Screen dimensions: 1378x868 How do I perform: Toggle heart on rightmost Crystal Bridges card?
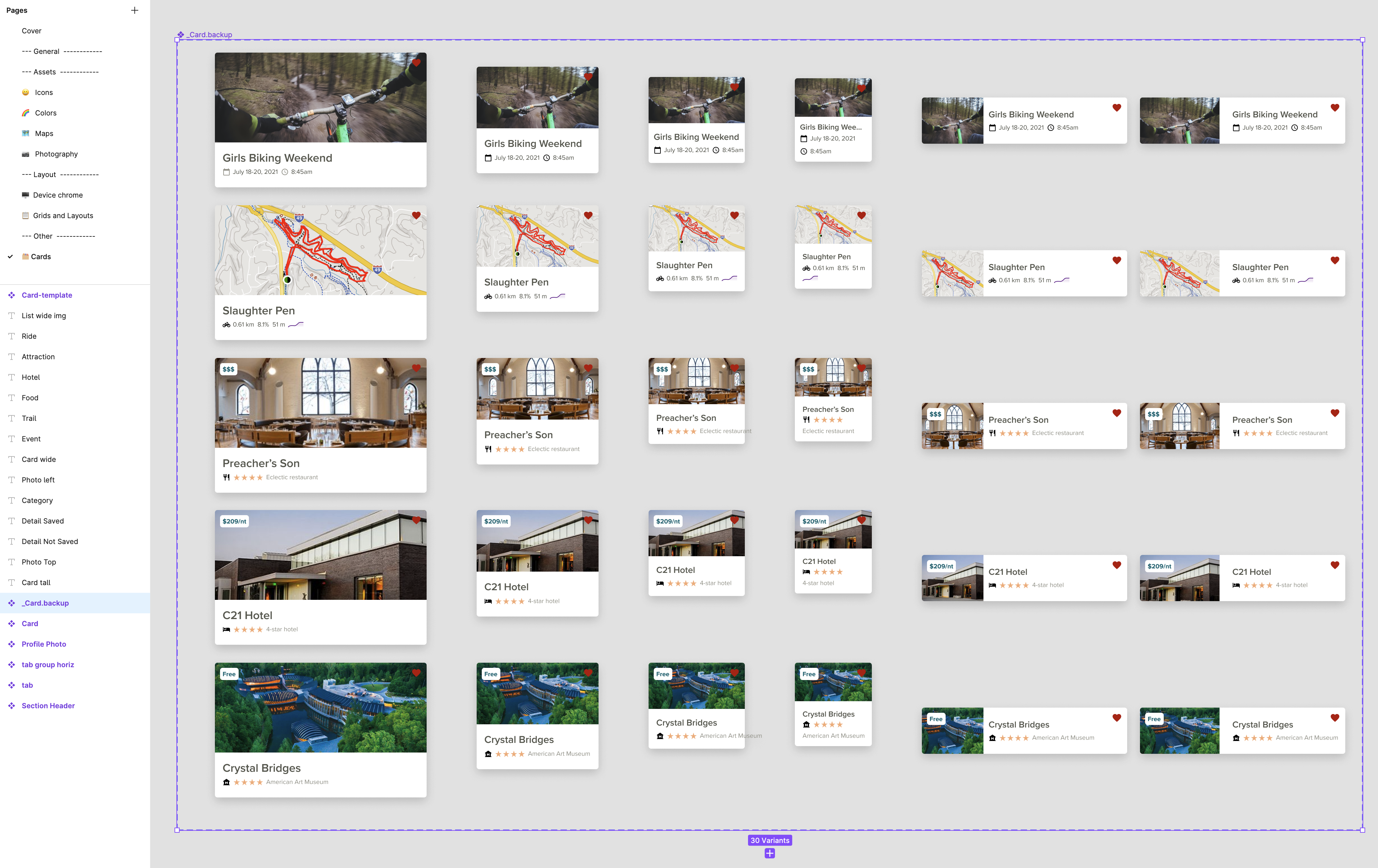(x=1334, y=718)
